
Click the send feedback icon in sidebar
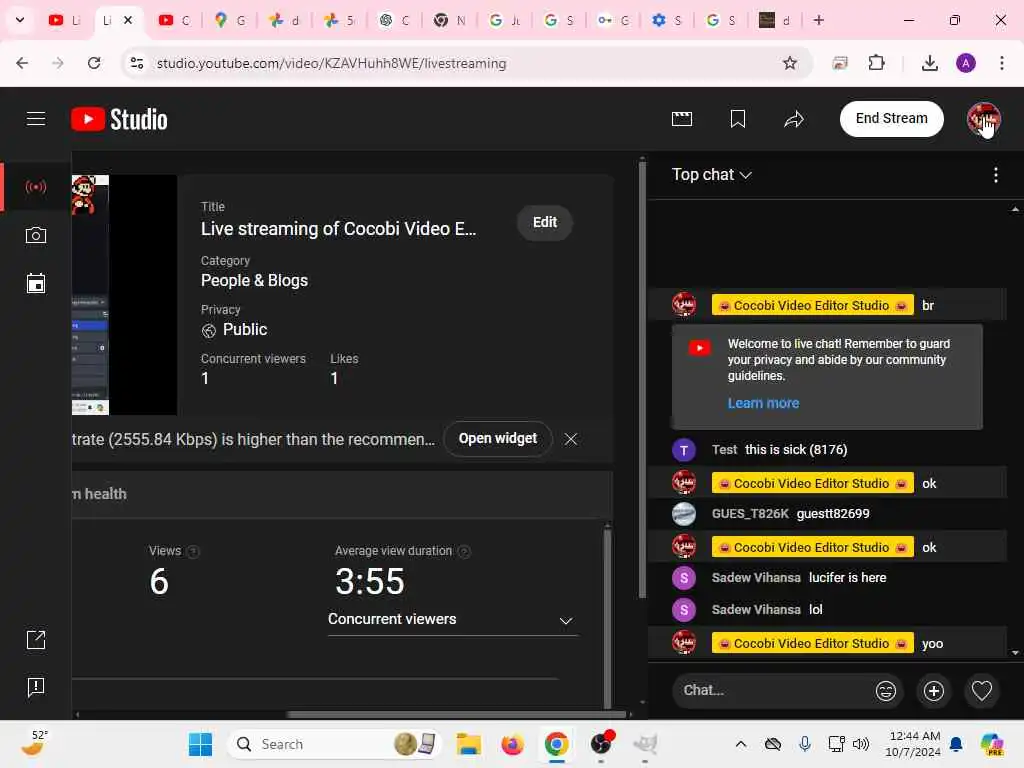36,687
